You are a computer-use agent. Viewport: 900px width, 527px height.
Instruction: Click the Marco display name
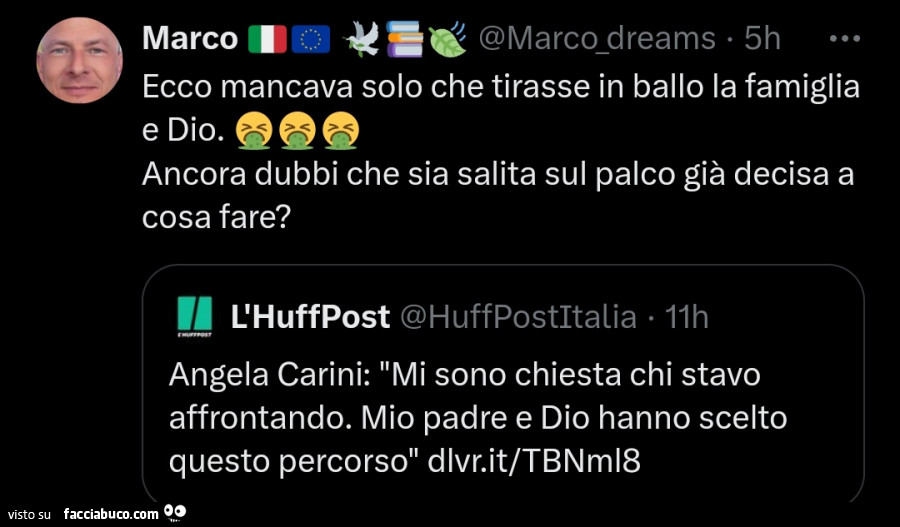(x=190, y=38)
